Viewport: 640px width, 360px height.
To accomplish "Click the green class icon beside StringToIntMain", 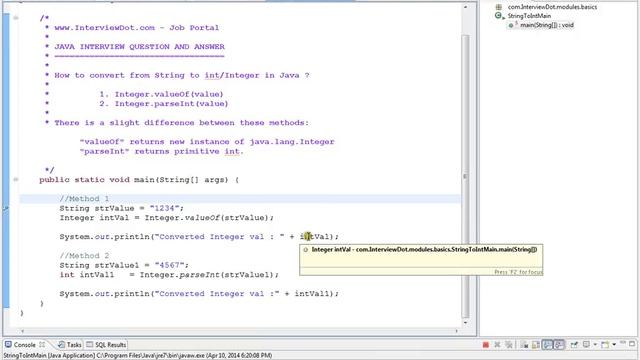I will (x=498, y=16).
